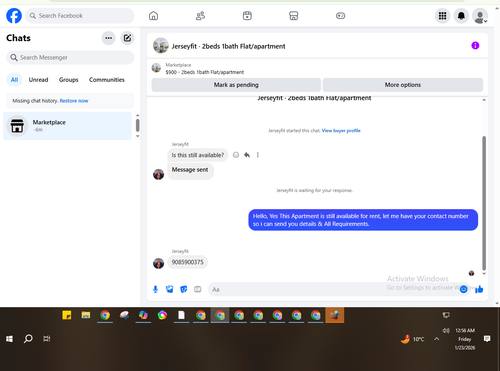This screenshot has height=371, width=500.
Task: Open conversation info purple icon
Action: [475, 46]
